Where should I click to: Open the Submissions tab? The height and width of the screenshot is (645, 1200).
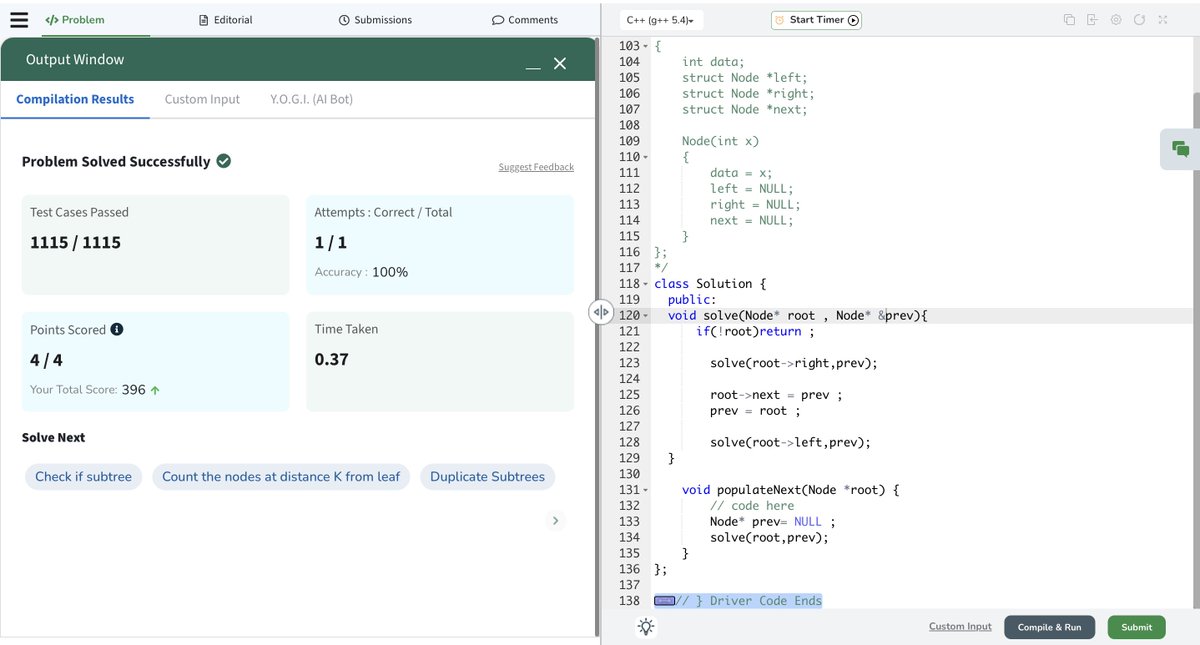(375, 19)
